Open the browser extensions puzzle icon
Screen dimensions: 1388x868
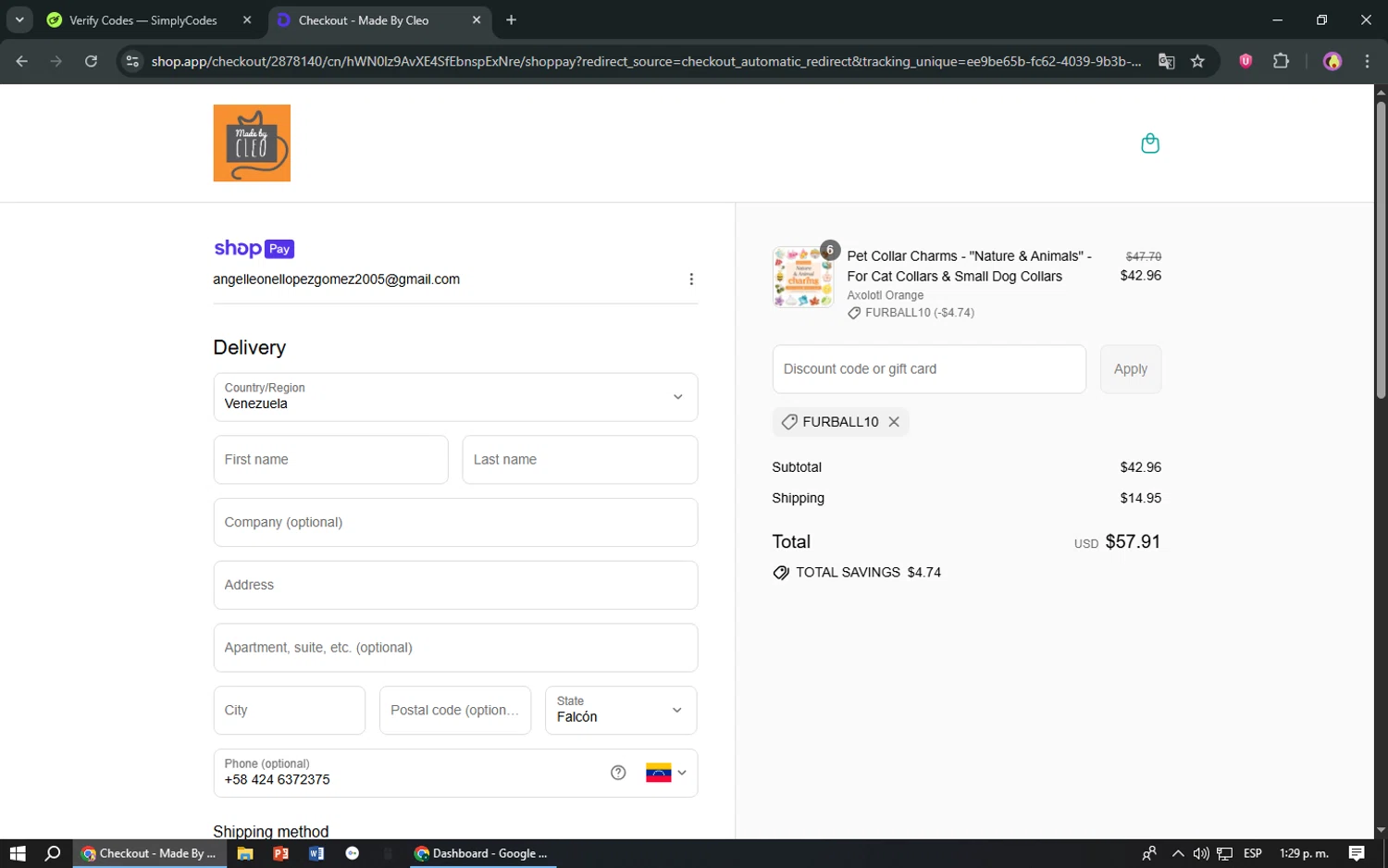tap(1281, 61)
